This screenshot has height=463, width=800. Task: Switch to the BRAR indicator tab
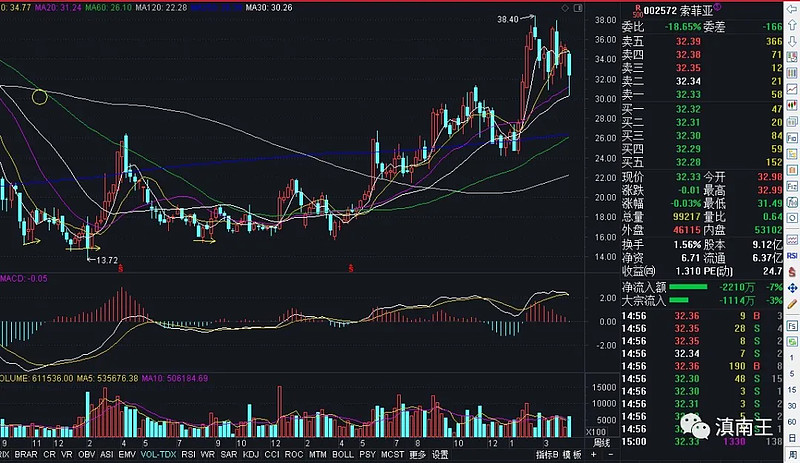coord(26,454)
